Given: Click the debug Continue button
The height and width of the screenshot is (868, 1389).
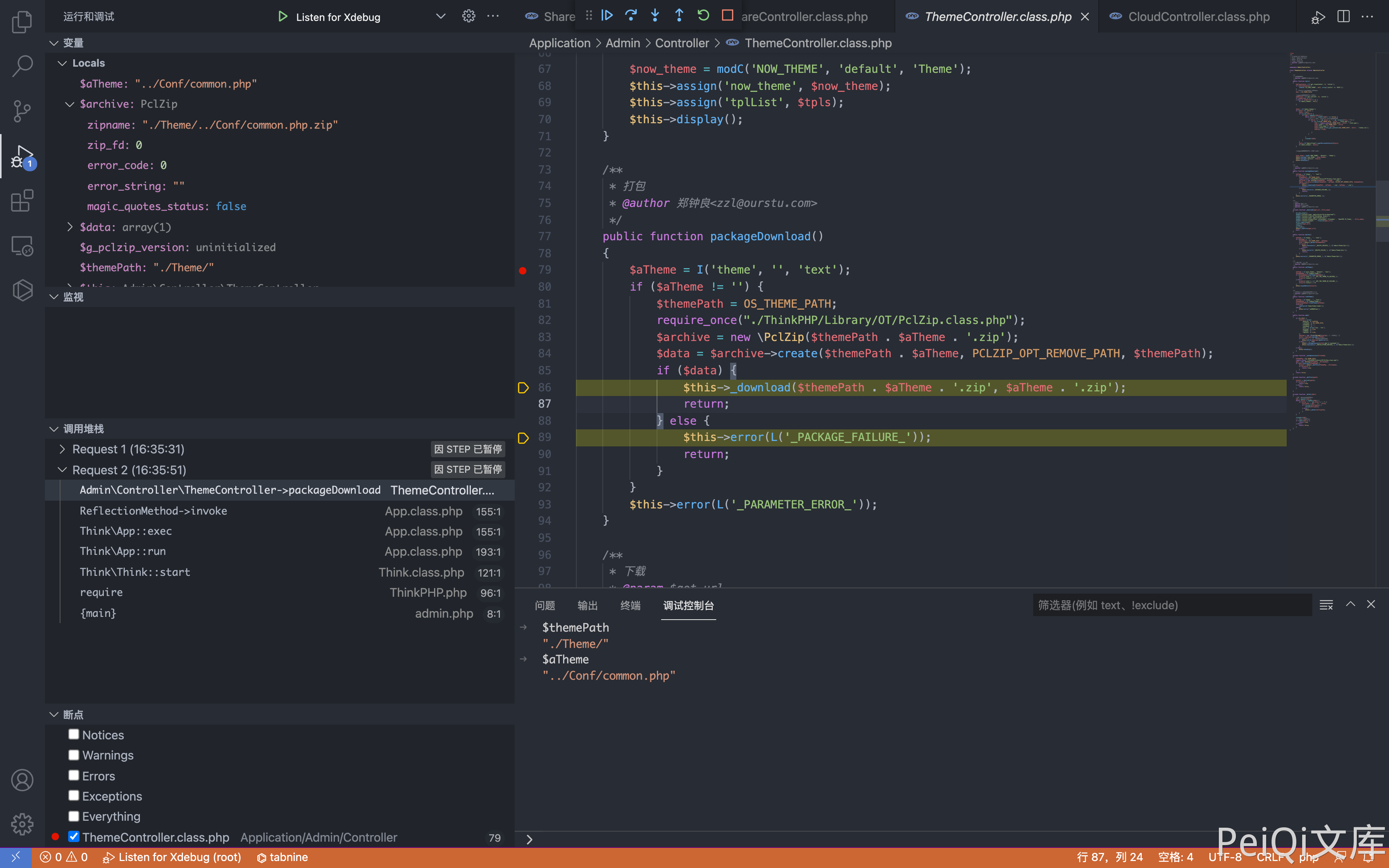Looking at the screenshot, I should (x=607, y=15).
